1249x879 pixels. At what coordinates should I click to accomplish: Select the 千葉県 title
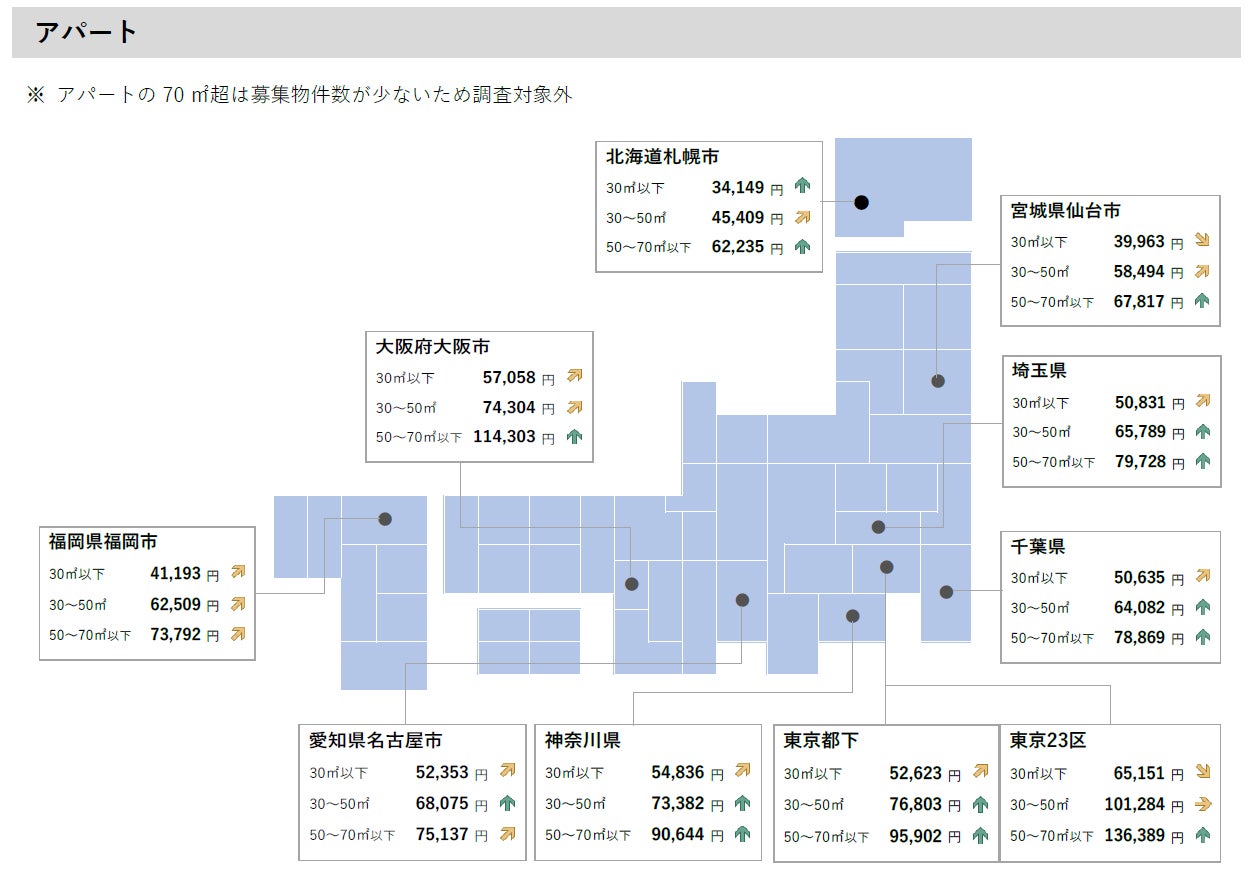pyautogui.click(x=1038, y=547)
